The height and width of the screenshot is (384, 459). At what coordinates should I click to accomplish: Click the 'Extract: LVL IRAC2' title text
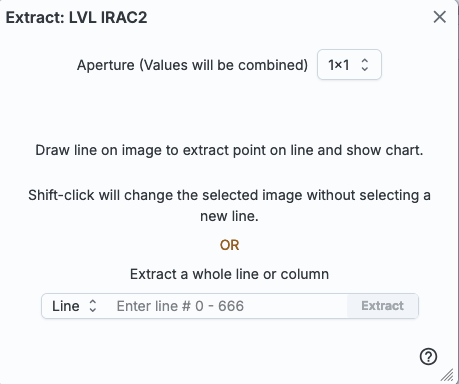pyautogui.click(x=76, y=17)
